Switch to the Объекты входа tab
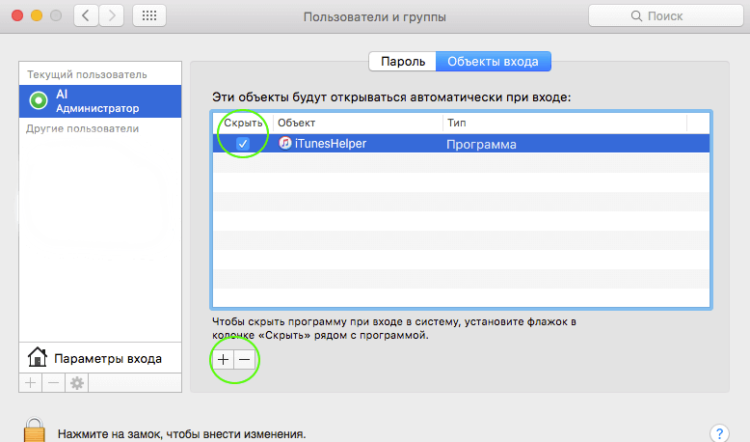This screenshot has width=750, height=442. (x=493, y=62)
